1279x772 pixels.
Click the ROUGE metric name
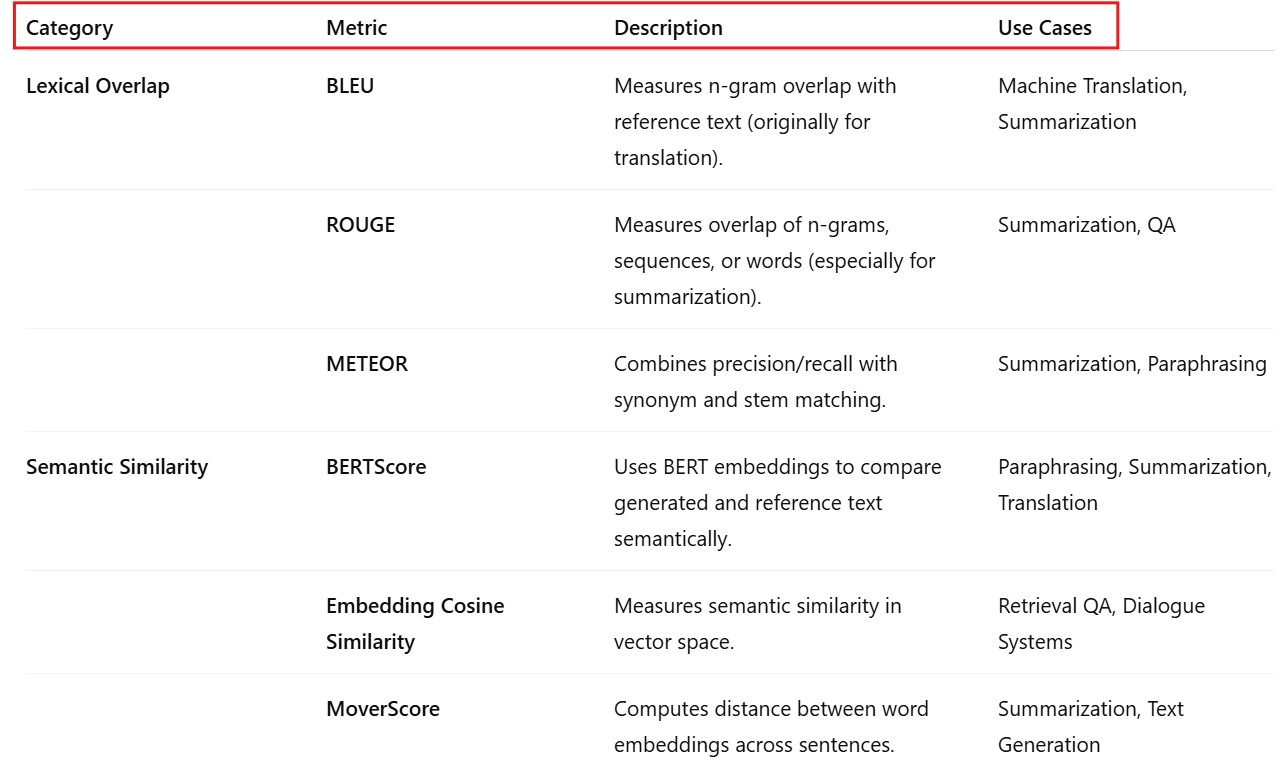pos(360,225)
